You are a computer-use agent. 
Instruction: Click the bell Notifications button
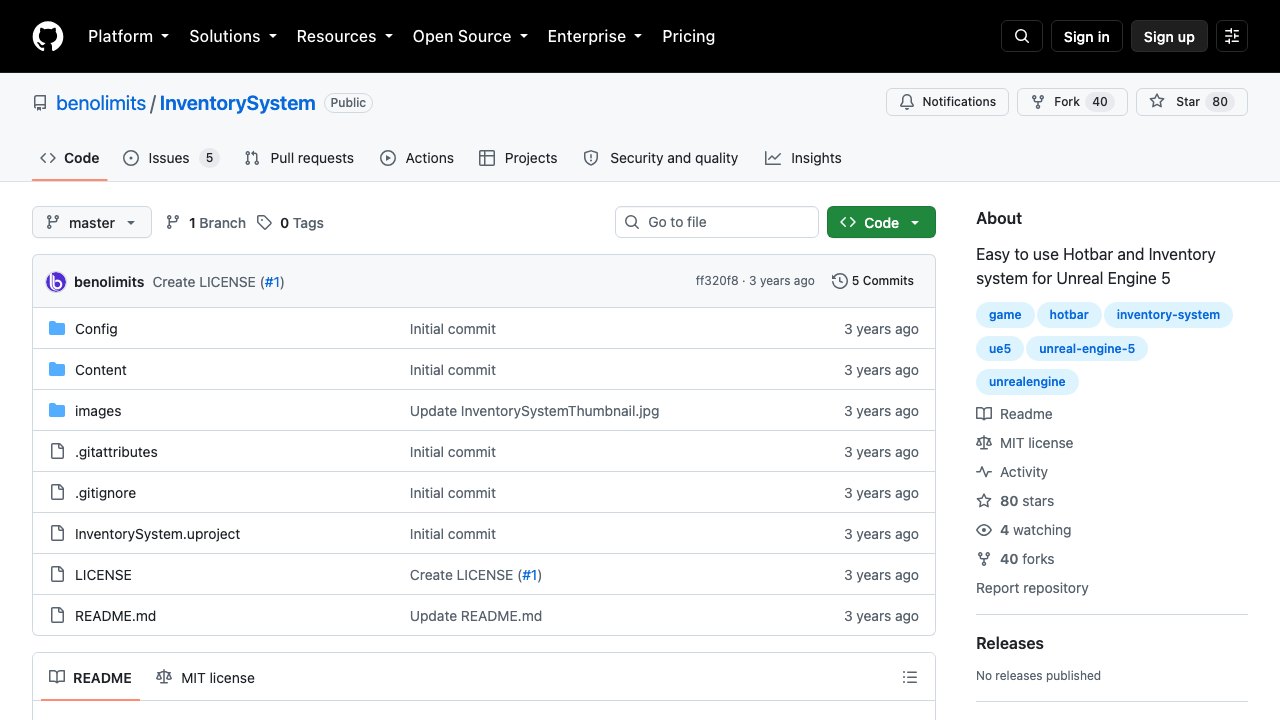(947, 102)
